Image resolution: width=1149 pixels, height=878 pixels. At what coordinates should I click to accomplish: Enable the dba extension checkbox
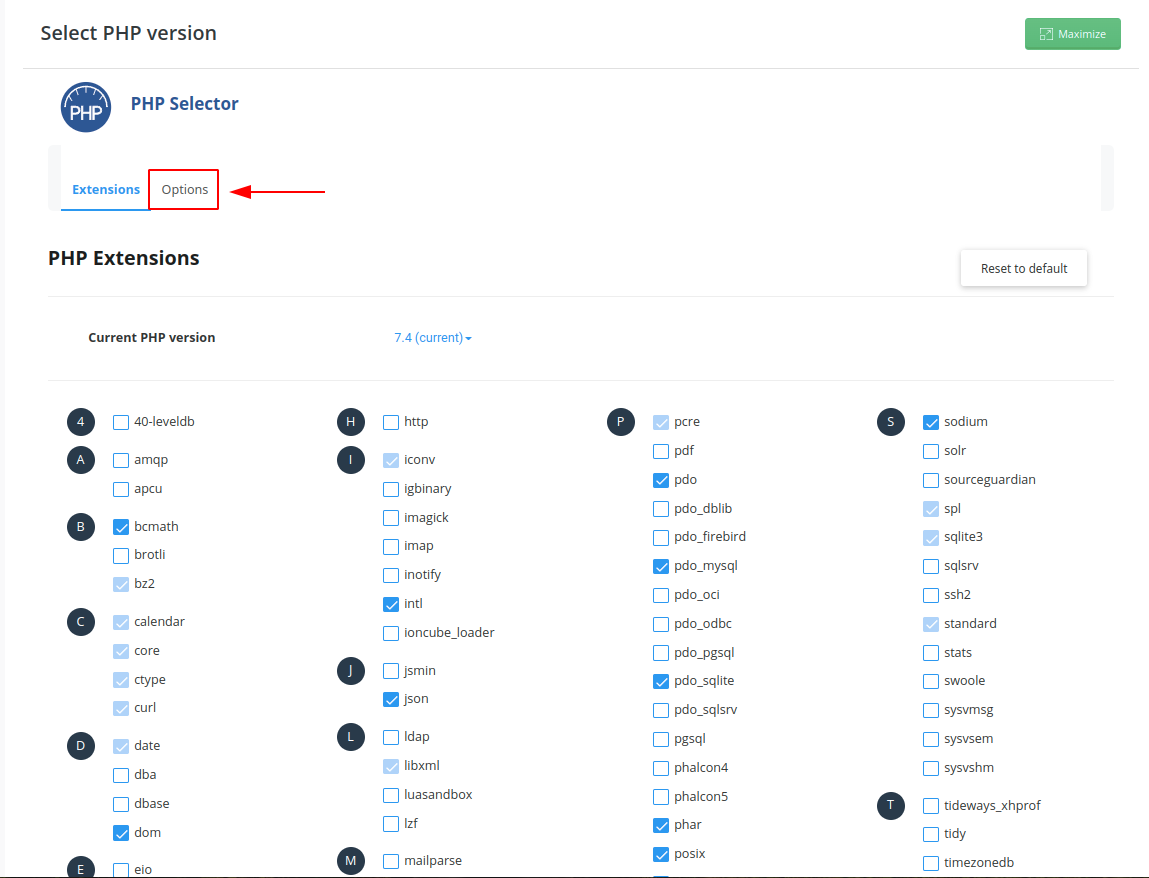(x=121, y=775)
